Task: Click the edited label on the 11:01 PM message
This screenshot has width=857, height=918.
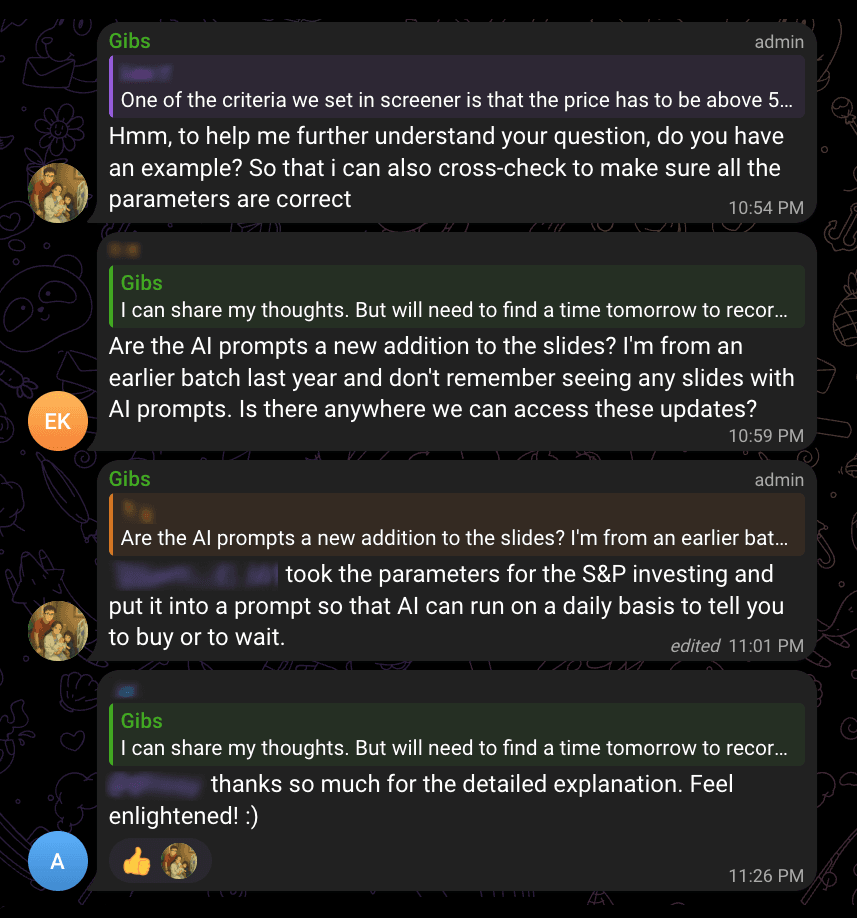Action: [x=695, y=645]
